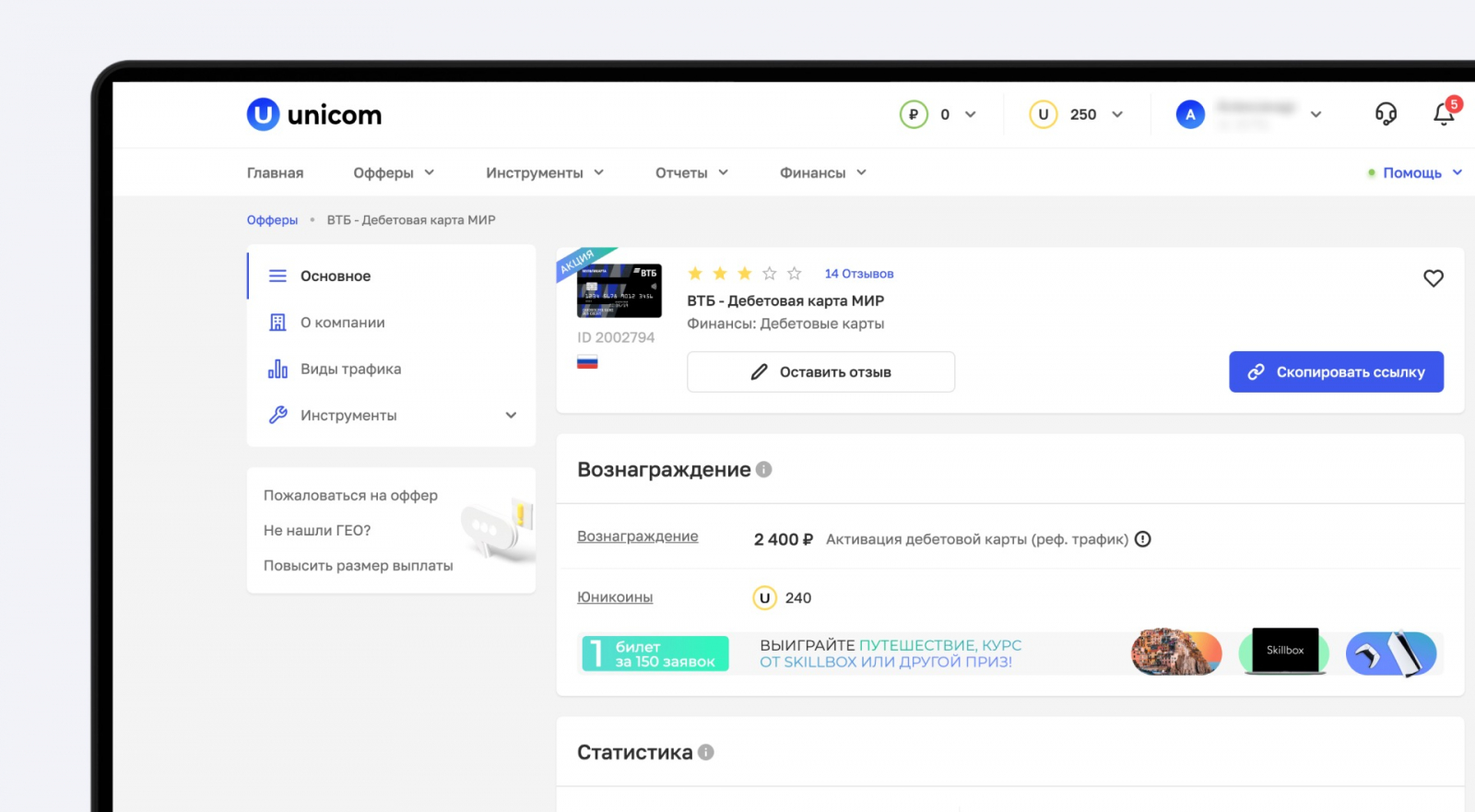Open the Помощь dropdown
Screen dimensions: 1475x812
click(x=1415, y=172)
